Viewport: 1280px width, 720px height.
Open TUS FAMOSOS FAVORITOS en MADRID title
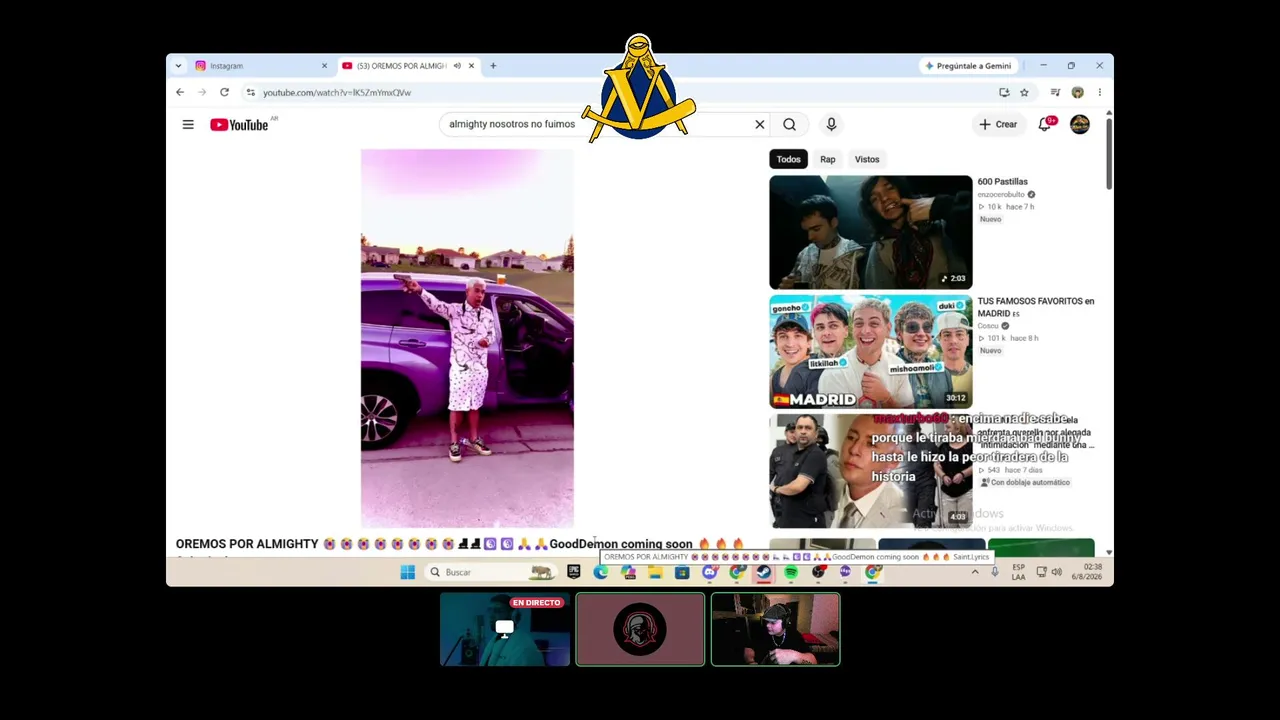(1036, 307)
